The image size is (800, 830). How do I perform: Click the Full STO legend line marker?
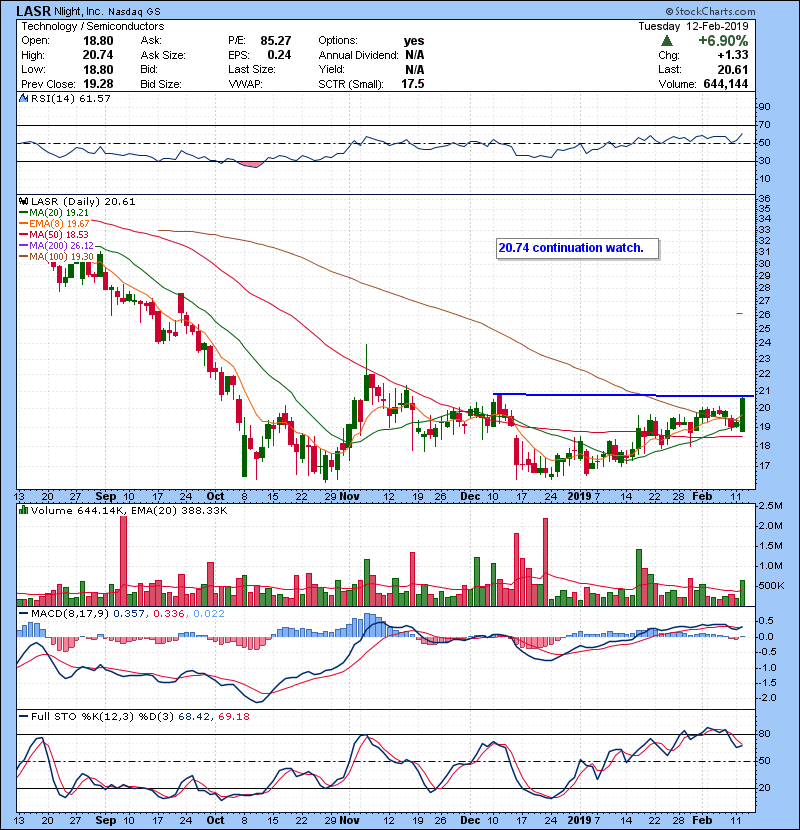click(x=23, y=716)
